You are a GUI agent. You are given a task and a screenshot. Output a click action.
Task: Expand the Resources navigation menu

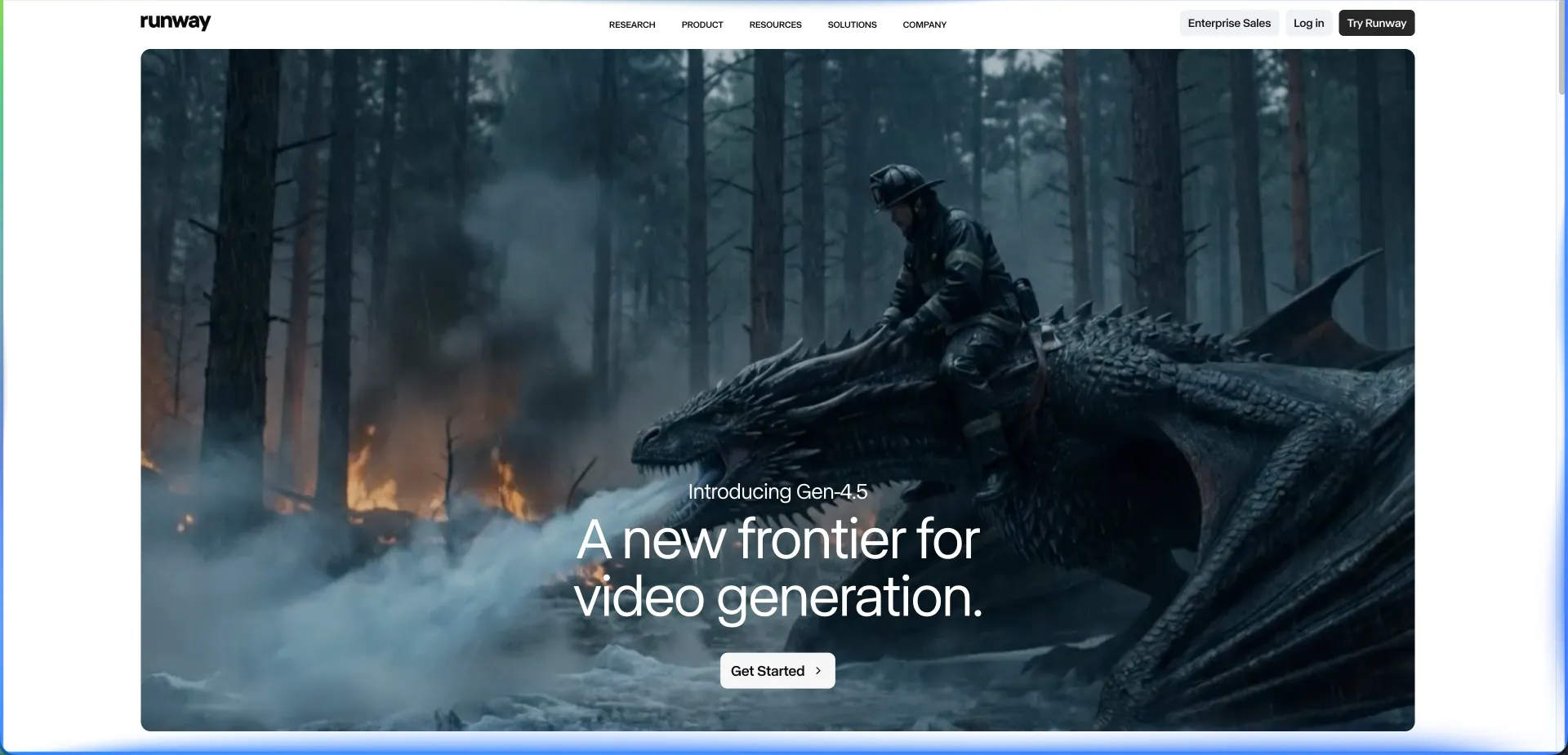coord(775,24)
